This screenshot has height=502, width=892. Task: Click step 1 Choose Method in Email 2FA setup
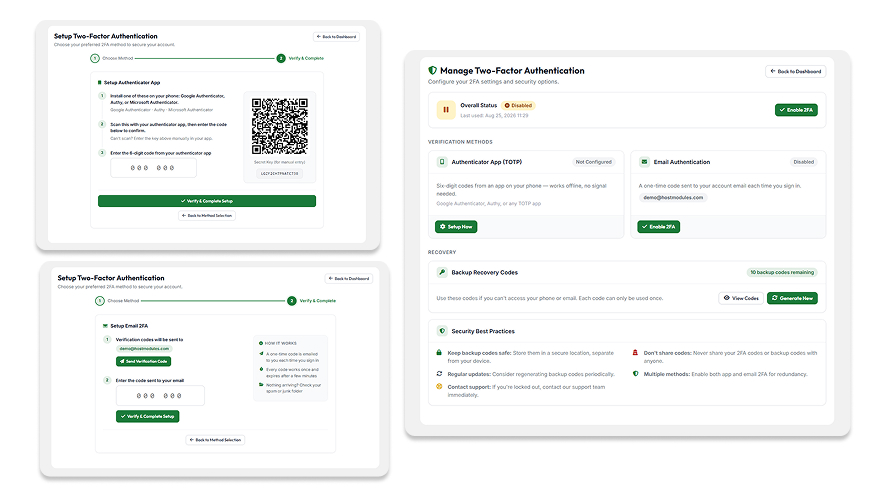click(117, 301)
